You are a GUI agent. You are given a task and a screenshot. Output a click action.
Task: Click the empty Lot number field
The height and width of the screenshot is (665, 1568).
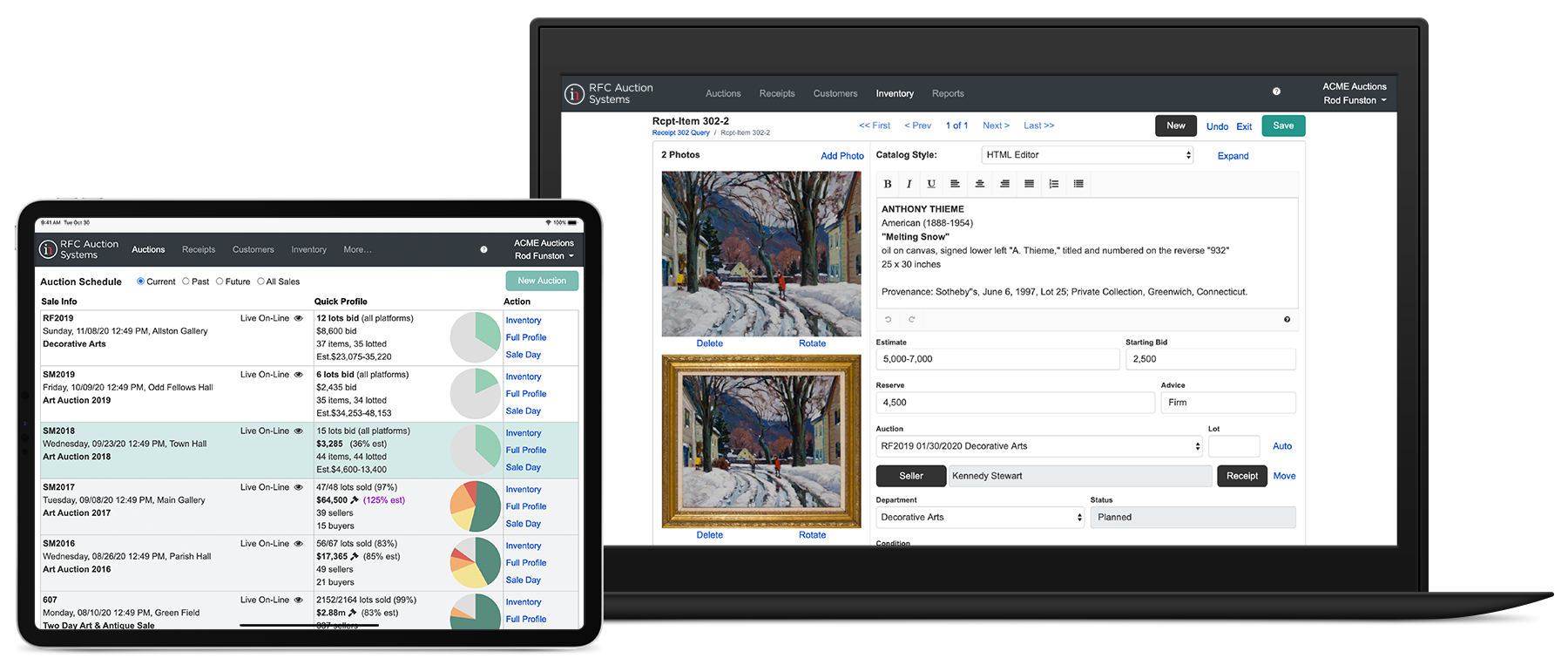(x=1234, y=446)
